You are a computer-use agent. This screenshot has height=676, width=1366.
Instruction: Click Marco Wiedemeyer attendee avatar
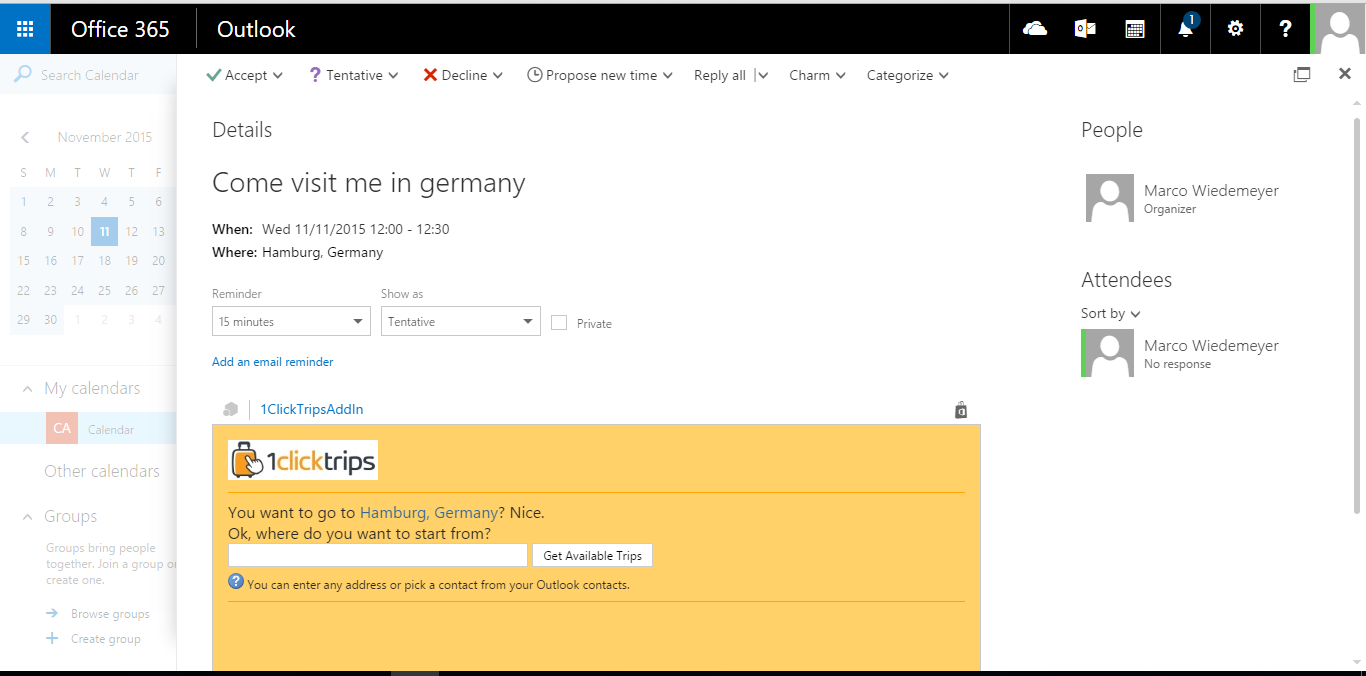1110,353
